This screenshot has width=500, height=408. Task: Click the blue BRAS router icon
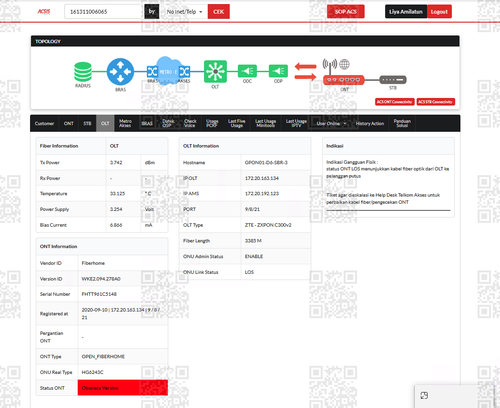coord(120,71)
